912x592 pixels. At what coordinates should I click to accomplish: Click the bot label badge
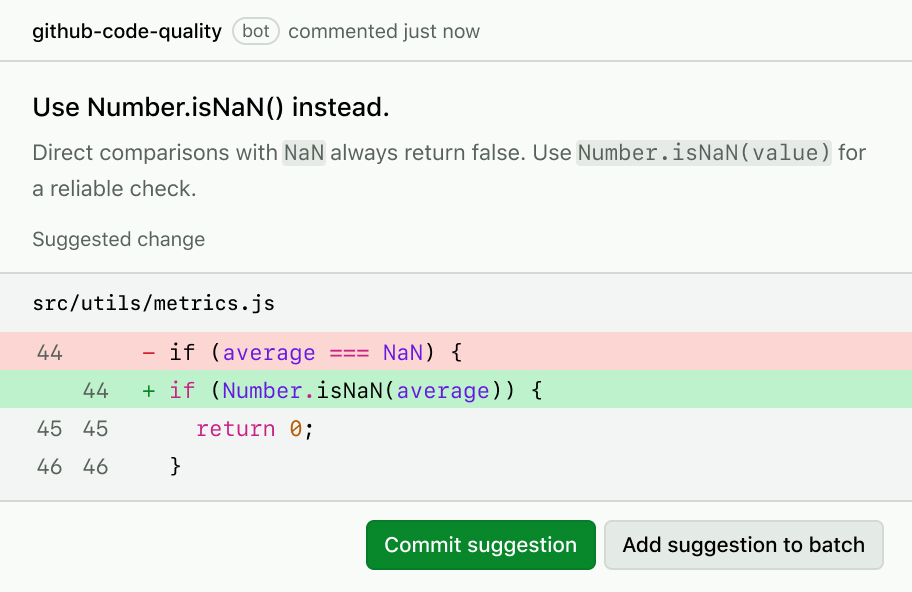256,31
